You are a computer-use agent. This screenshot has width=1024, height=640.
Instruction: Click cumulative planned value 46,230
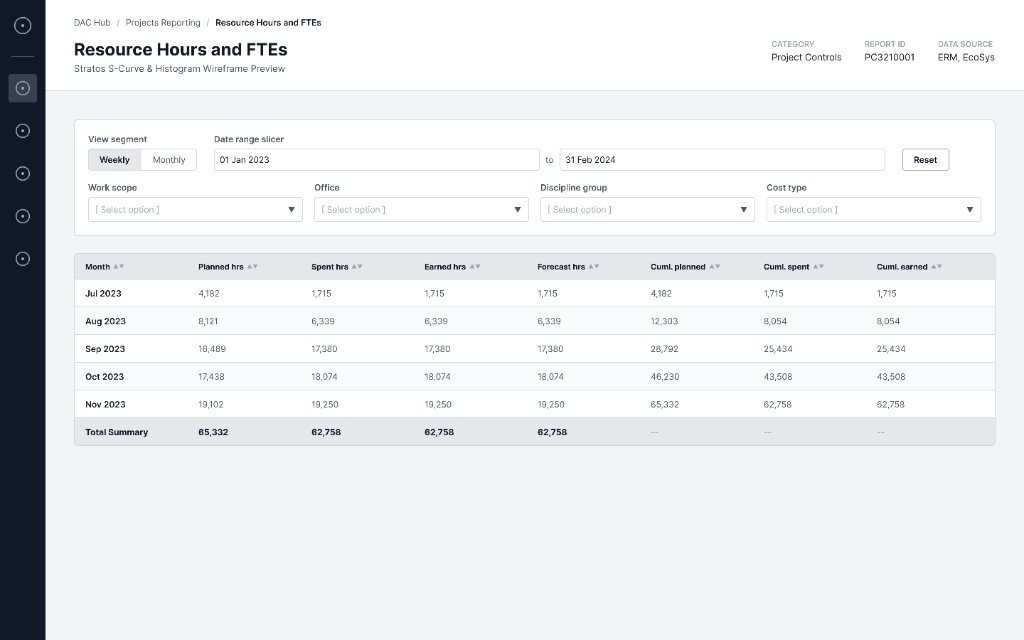point(664,376)
